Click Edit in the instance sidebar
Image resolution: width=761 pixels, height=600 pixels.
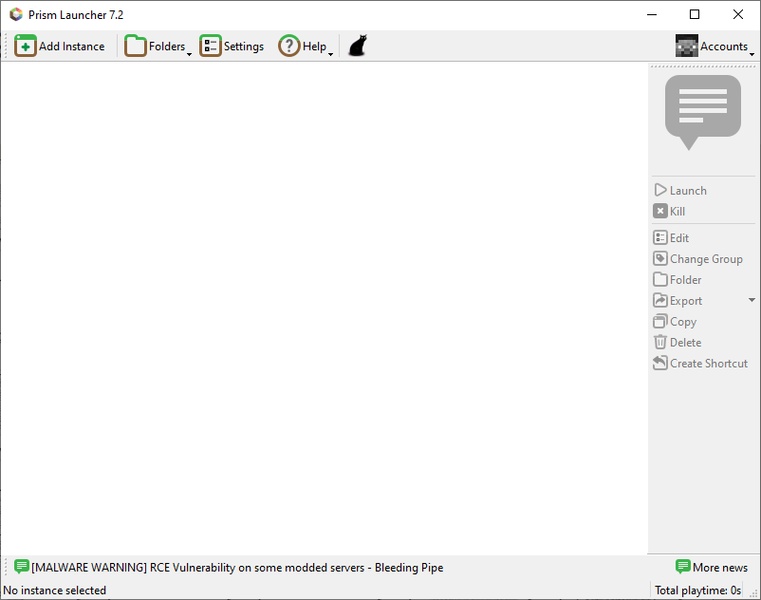point(671,238)
